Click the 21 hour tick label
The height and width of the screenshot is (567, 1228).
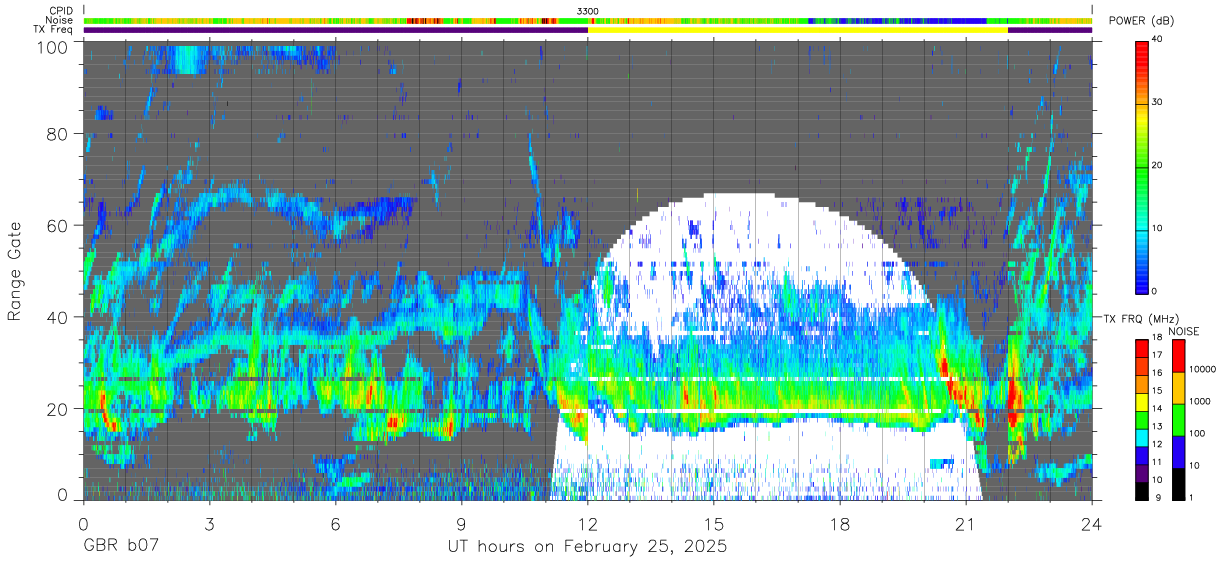pyautogui.click(x=966, y=524)
